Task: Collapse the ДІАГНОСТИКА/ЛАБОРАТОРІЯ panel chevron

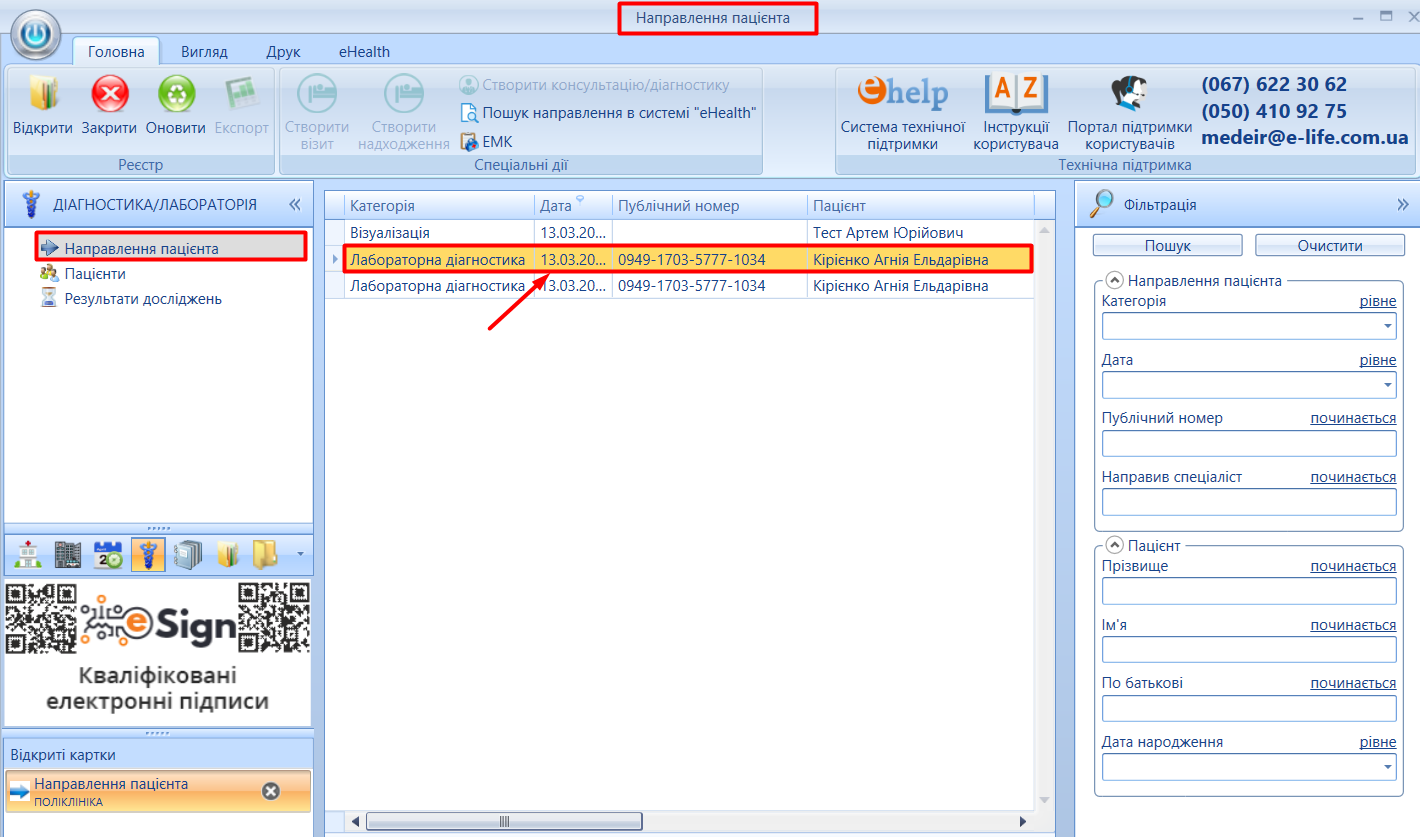Action: coord(295,204)
